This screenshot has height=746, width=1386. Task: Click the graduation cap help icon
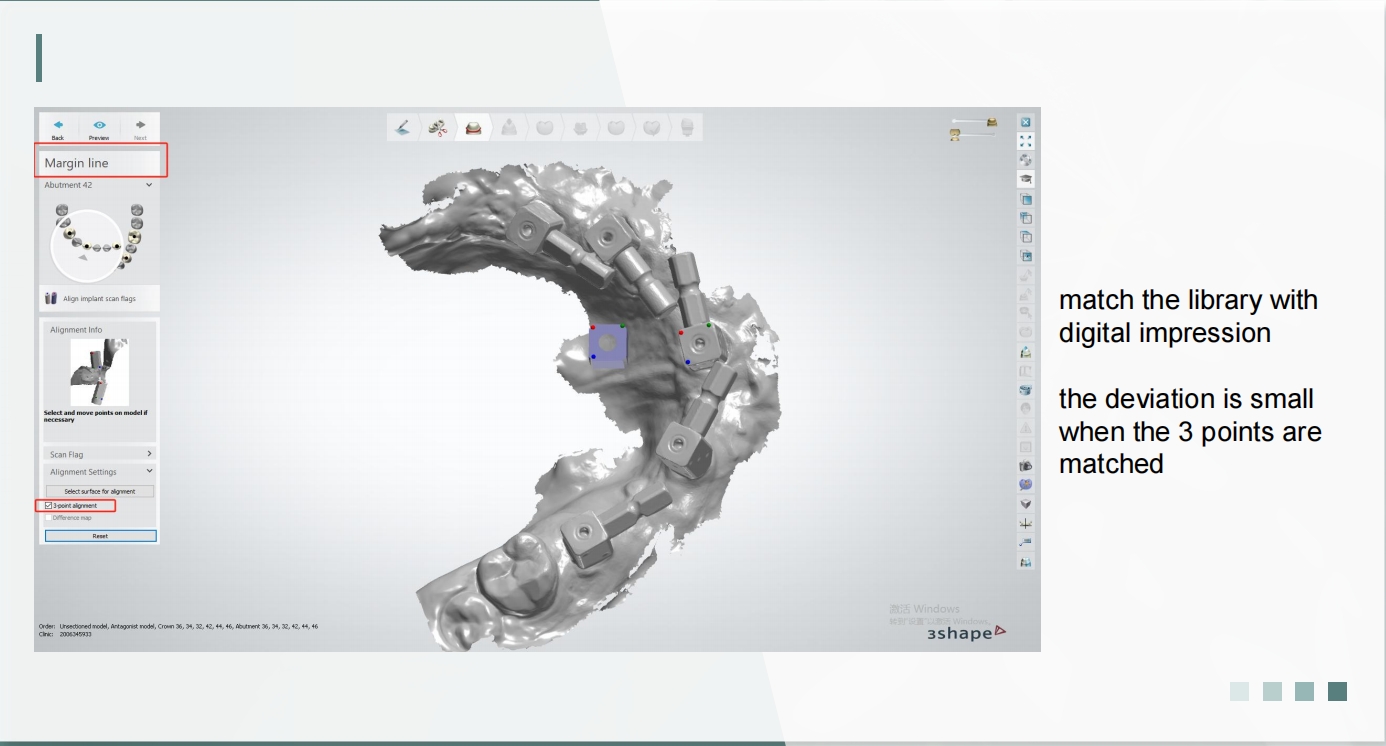[1025, 179]
